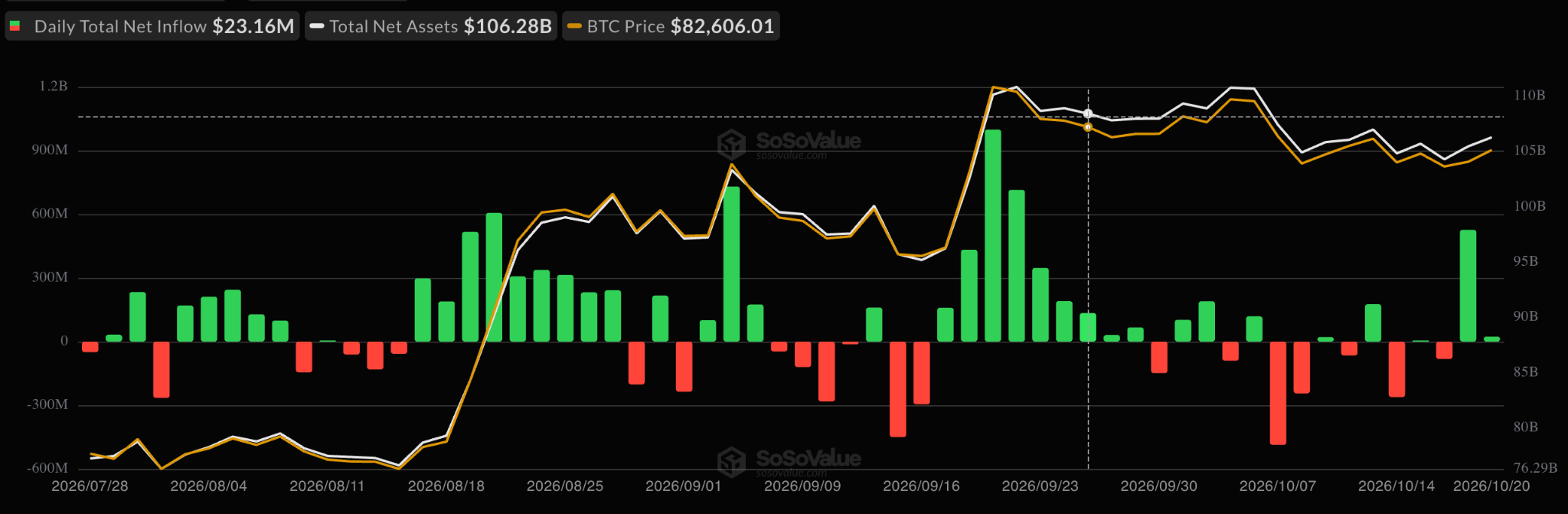Select the 2026/08/04 date label
1568x514 pixels.
click(x=208, y=486)
